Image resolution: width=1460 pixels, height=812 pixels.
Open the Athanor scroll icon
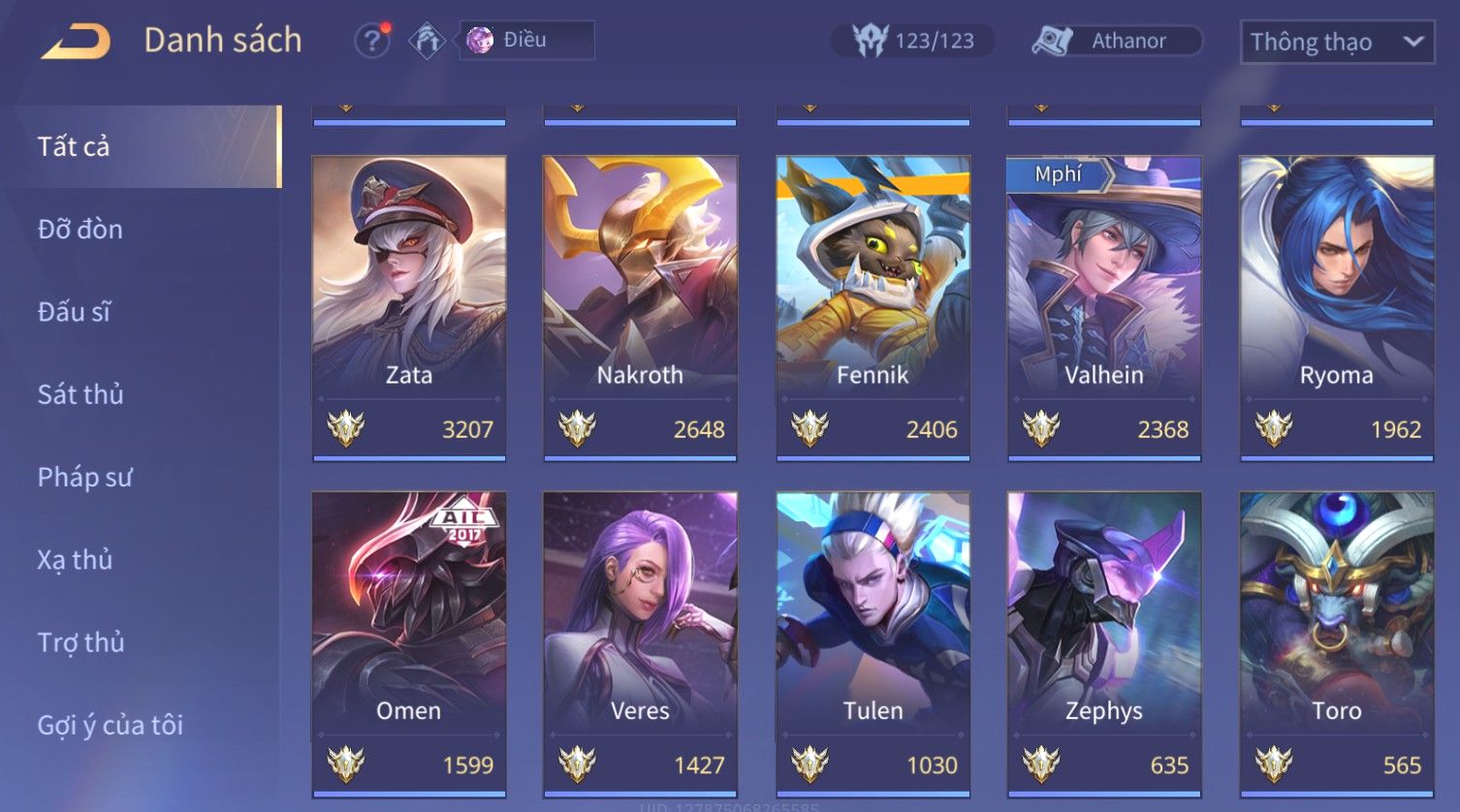click(1053, 41)
